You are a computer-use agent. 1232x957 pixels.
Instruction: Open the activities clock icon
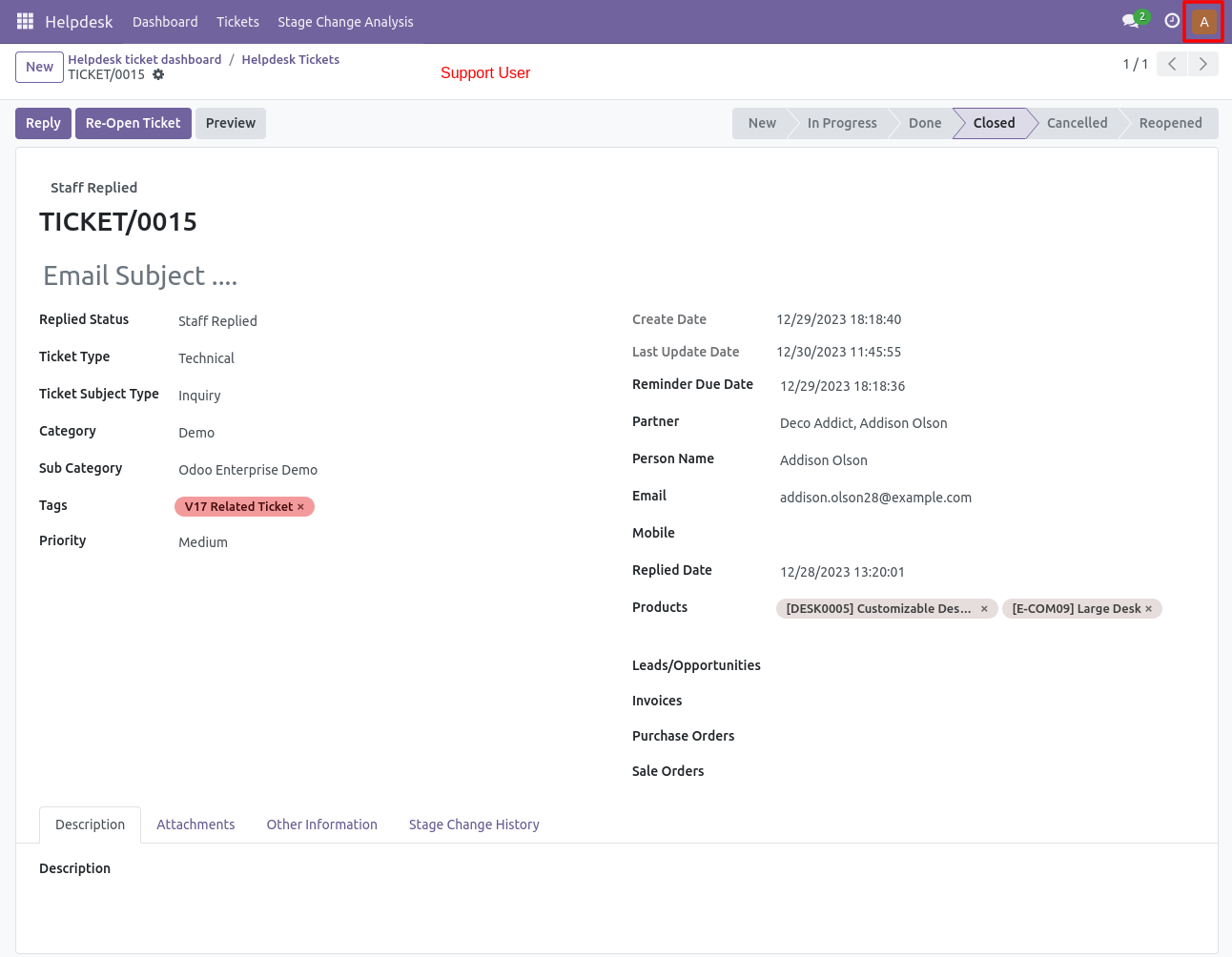(1172, 21)
